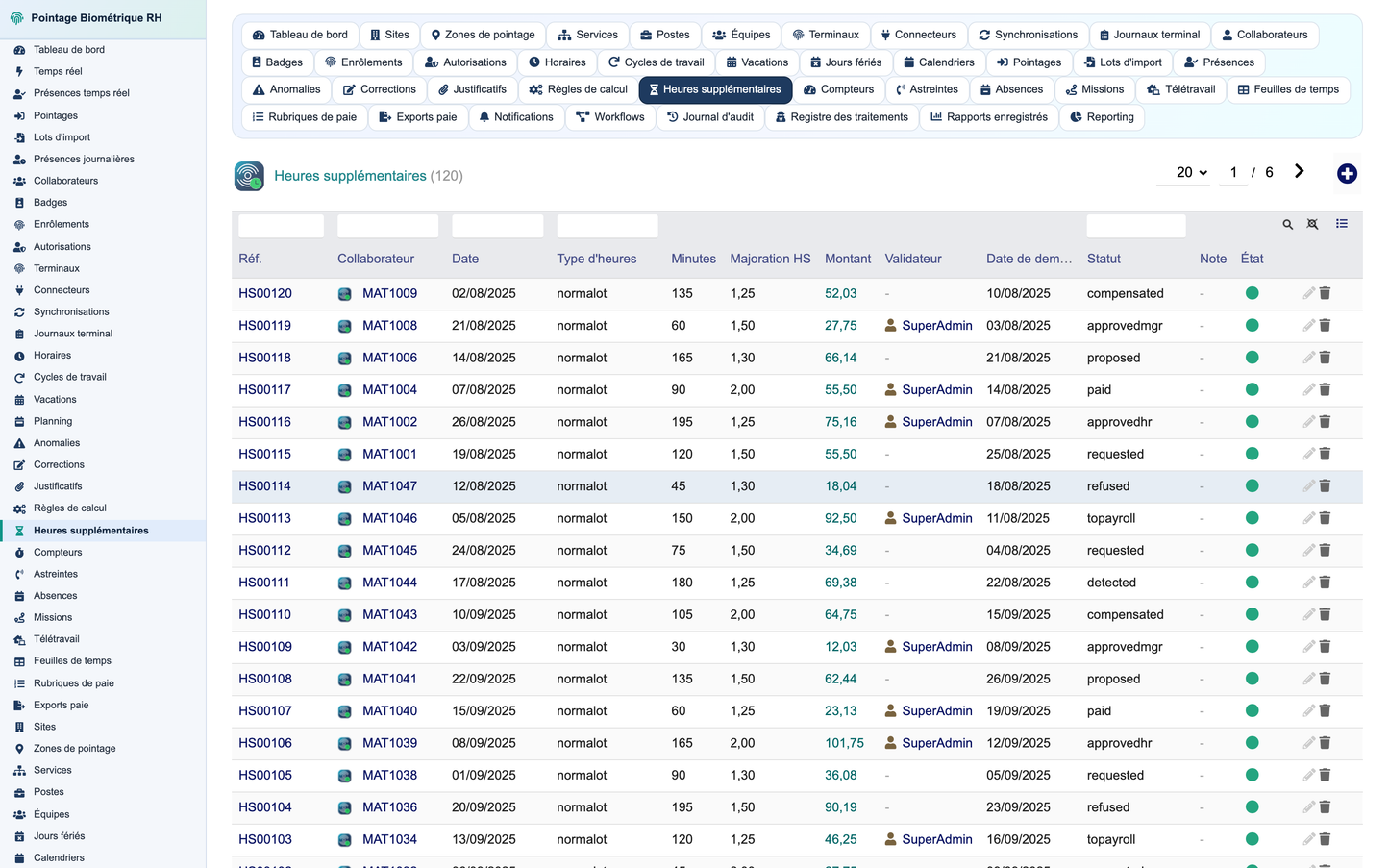Click amount 101,75 in HS00106 row

(844, 743)
